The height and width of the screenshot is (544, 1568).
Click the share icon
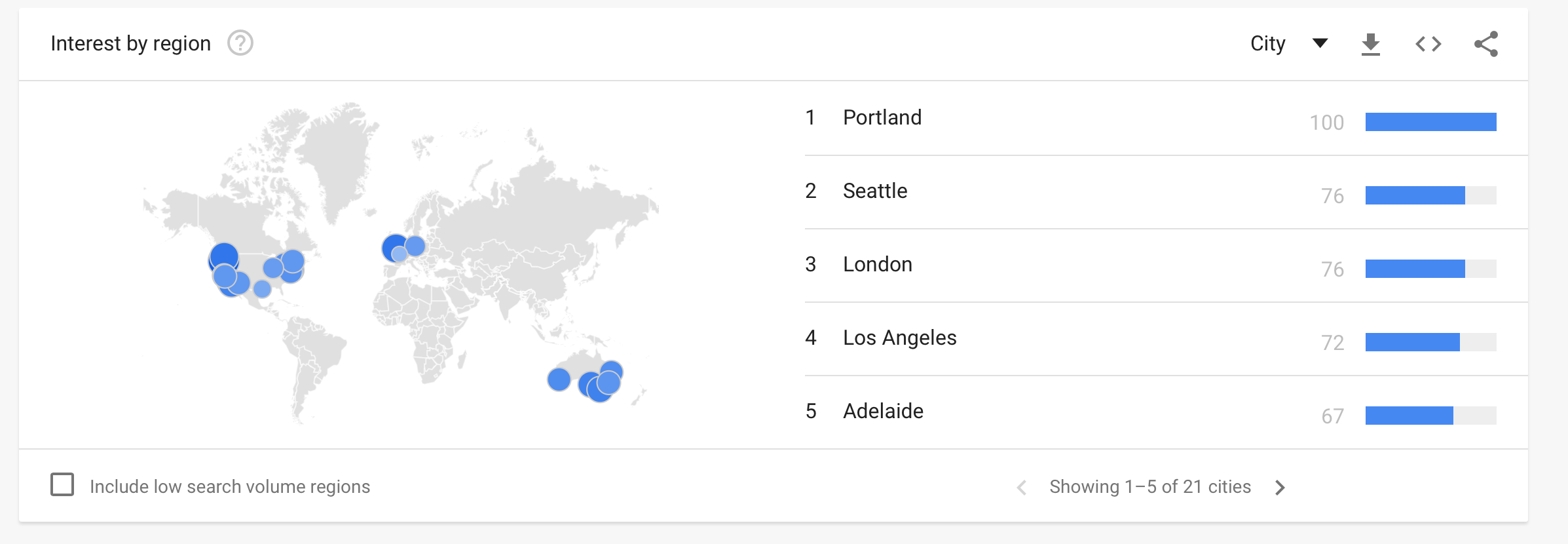[1486, 44]
